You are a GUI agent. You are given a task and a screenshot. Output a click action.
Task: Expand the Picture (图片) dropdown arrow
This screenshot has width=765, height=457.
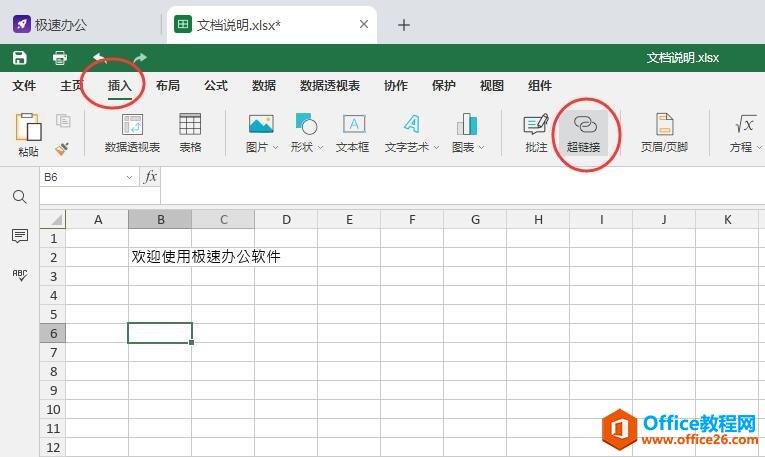click(x=275, y=147)
